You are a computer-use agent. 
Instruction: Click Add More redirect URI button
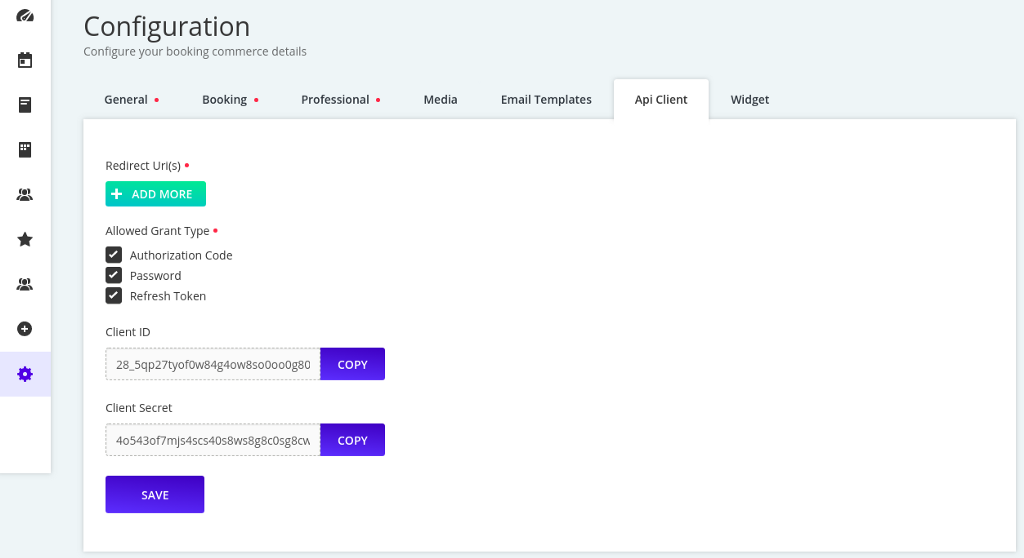(x=155, y=194)
